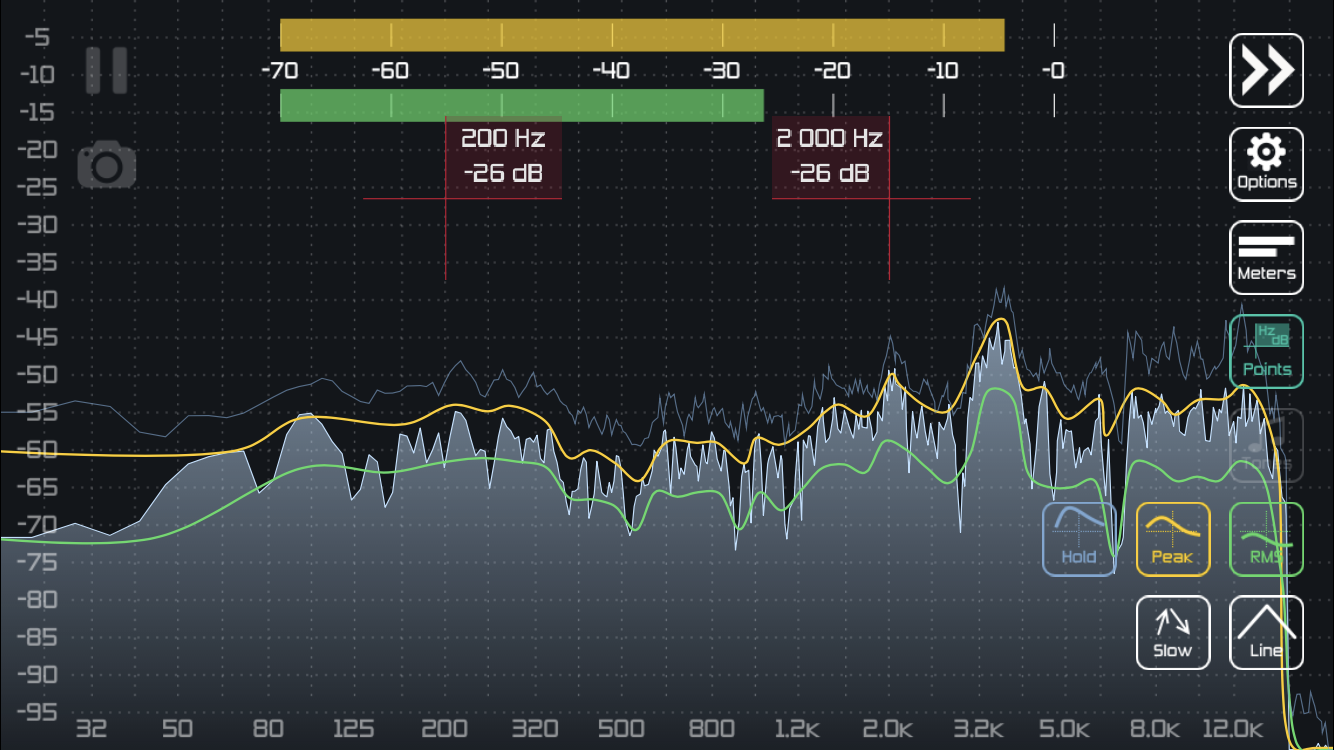Change the Slow response speed
The height and width of the screenshot is (750, 1334).
1173,632
